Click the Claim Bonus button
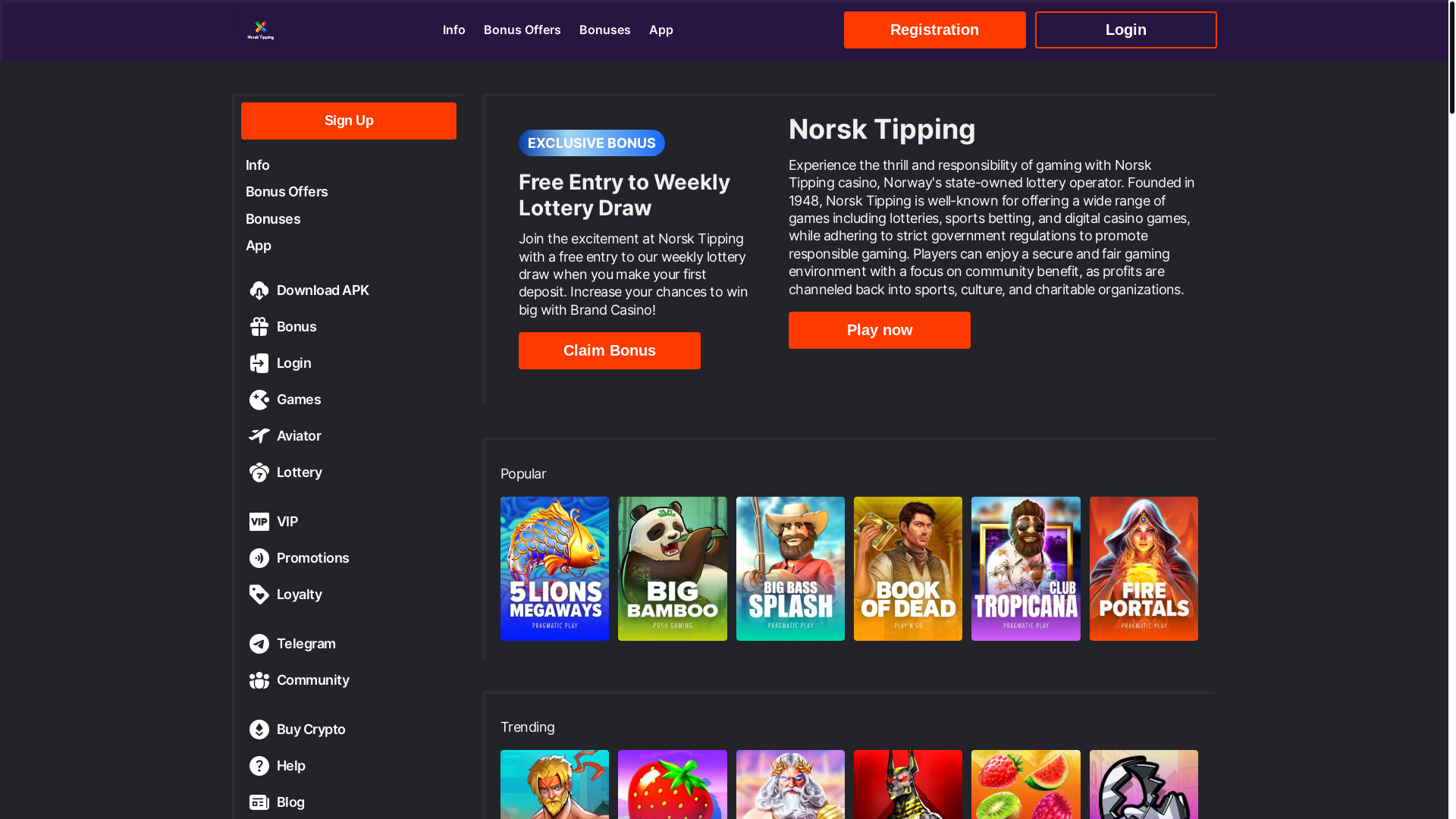The width and height of the screenshot is (1456, 819). point(610,350)
